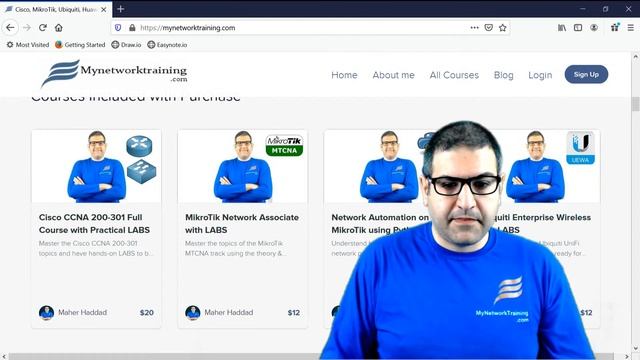Screen dimensions: 640x360
Task: Click Login in the navigation
Action: [x=540, y=75]
